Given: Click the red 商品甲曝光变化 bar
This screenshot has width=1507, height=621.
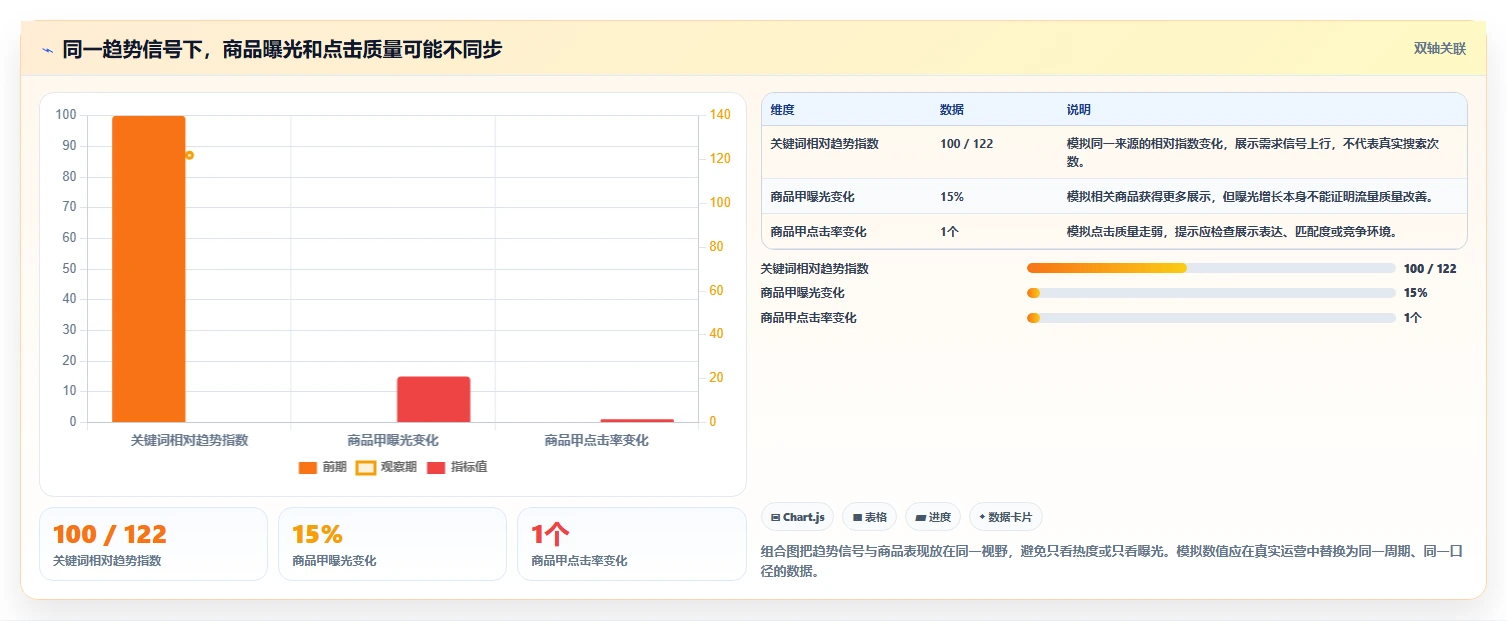Looking at the screenshot, I should click(434, 399).
